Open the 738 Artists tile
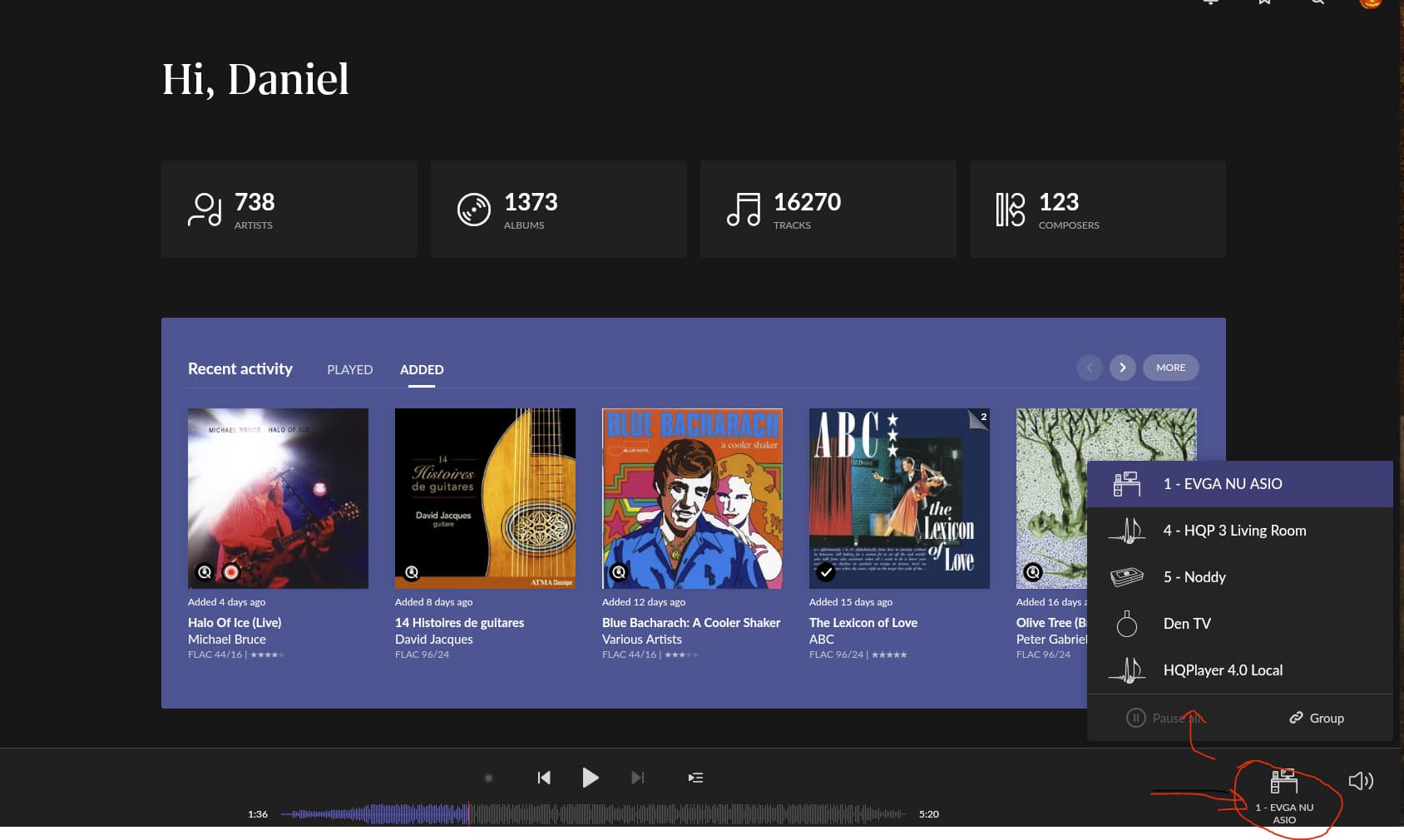The height and width of the screenshot is (840, 1404). (x=289, y=210)
